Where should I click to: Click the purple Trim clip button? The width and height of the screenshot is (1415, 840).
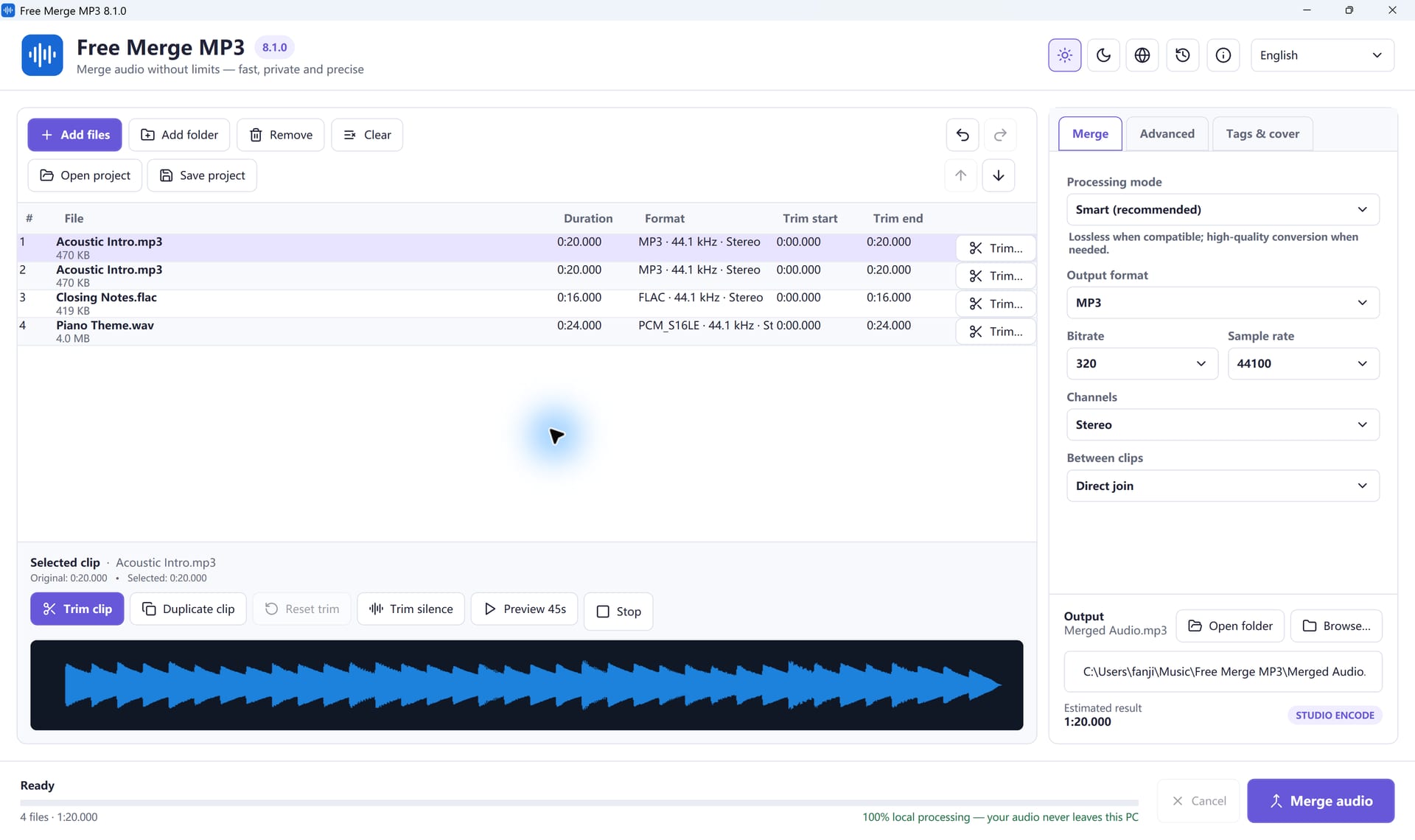coord(77,609)
